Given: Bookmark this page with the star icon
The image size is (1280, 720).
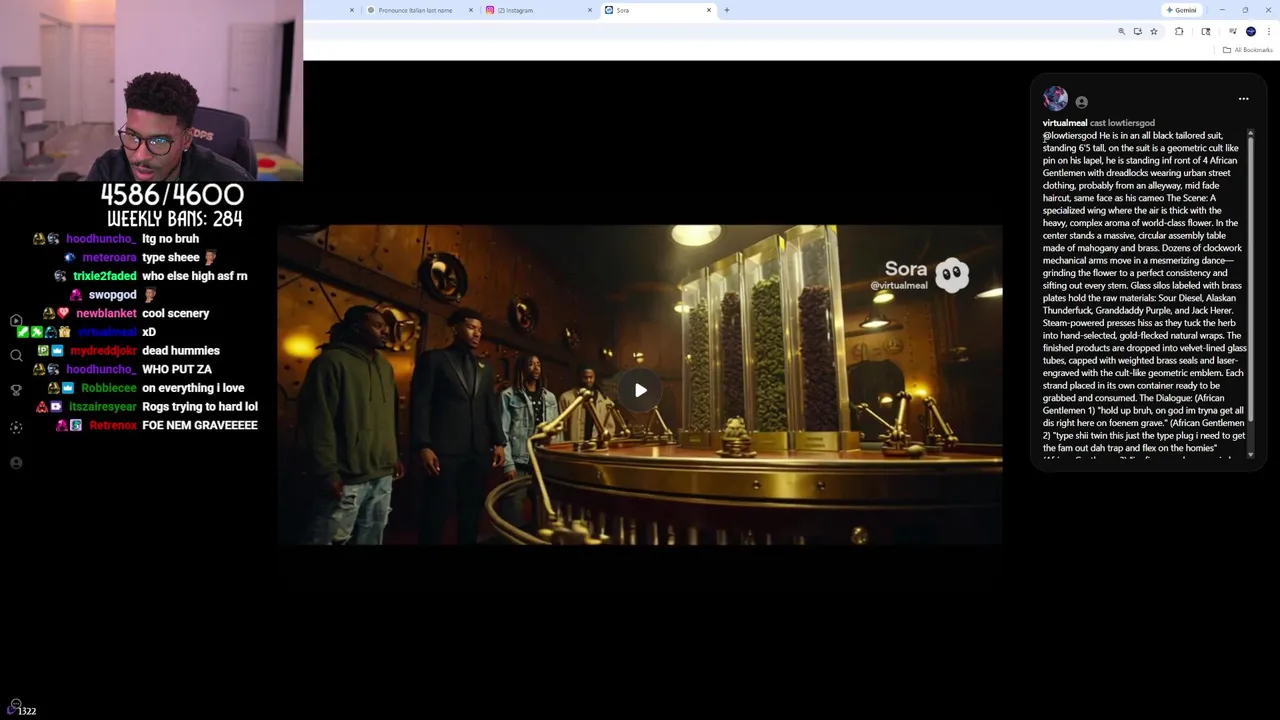Looking at the screenshot, I should point(1153,32).
